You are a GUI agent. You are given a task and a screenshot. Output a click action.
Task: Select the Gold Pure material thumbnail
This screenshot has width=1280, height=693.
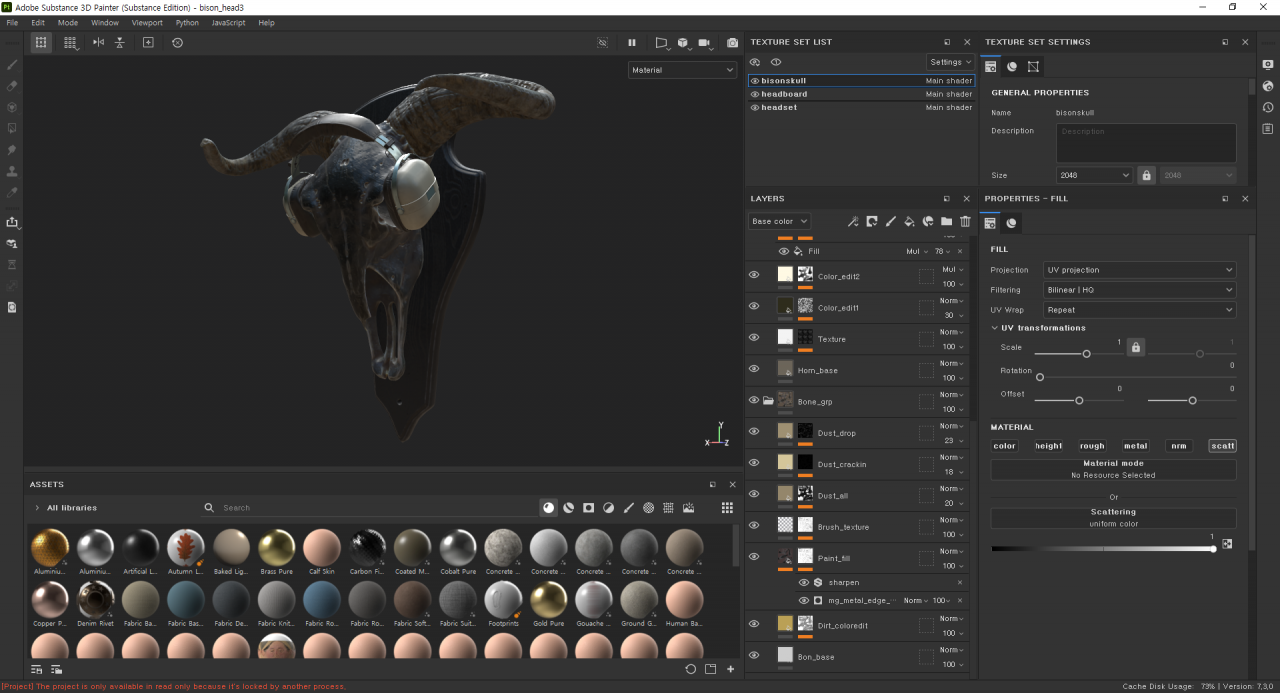coord(548,600)
